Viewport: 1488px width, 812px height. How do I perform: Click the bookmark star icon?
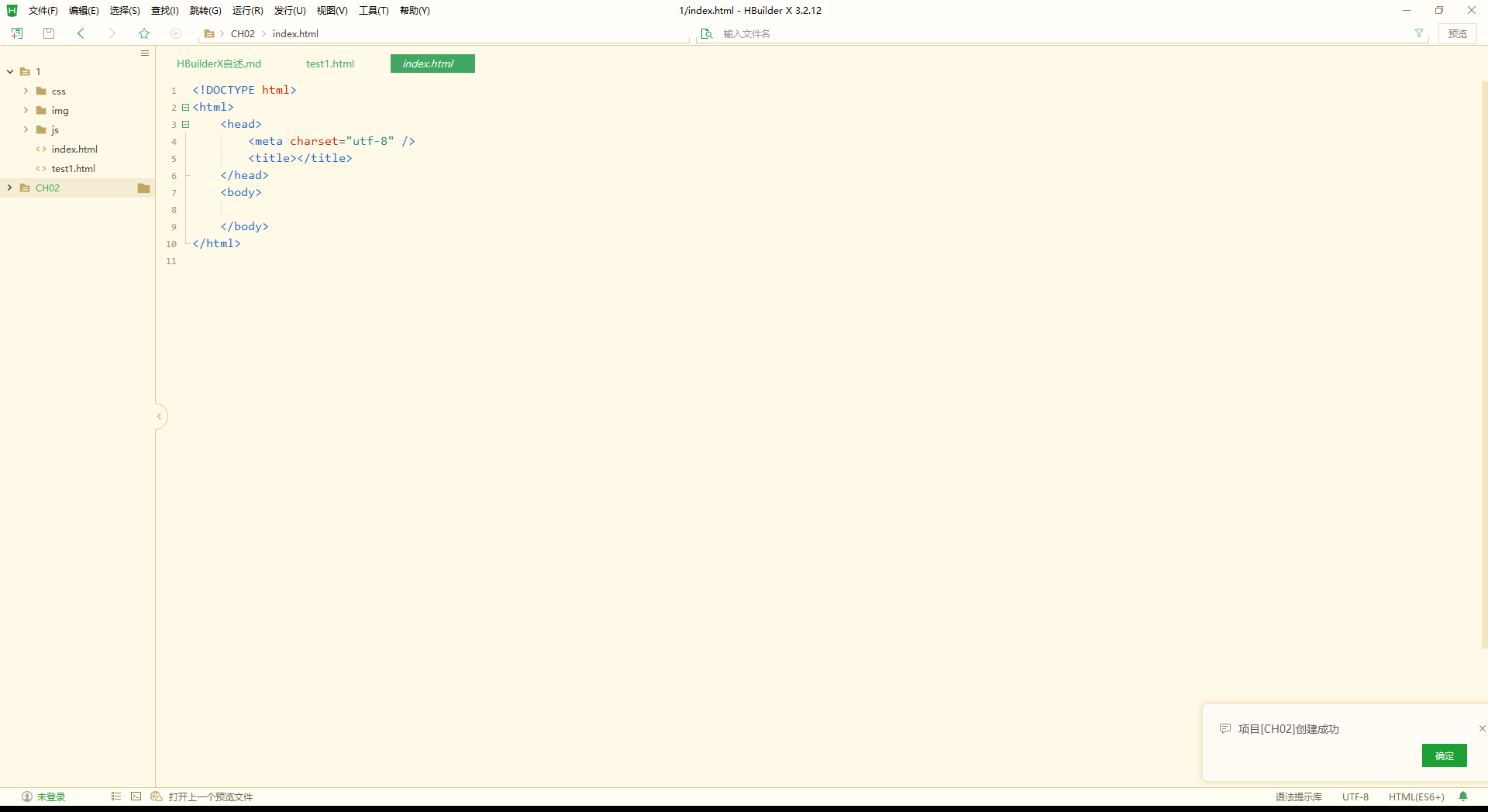click(x=144, y=33)
